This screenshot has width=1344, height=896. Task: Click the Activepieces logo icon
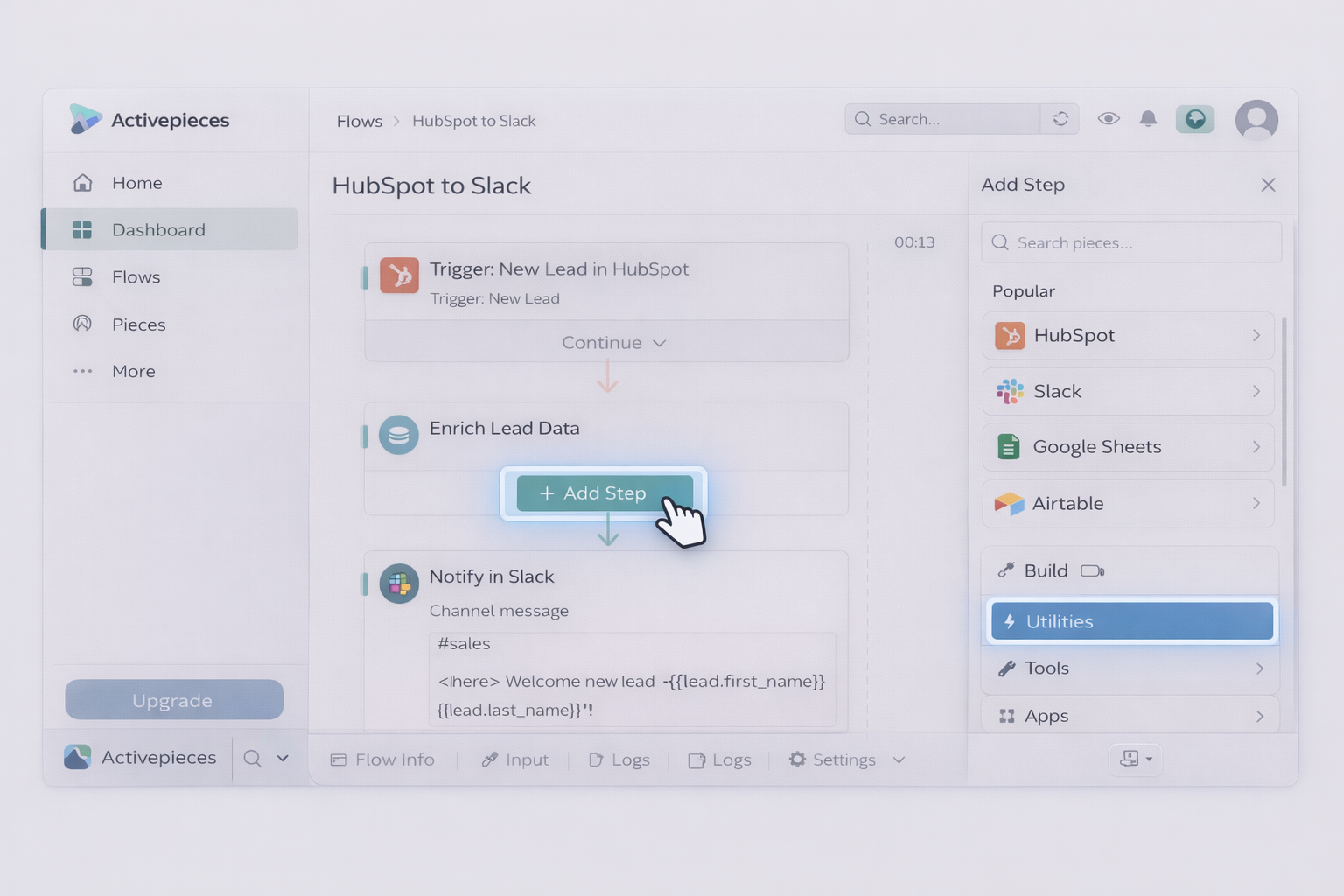pos(85,119)
